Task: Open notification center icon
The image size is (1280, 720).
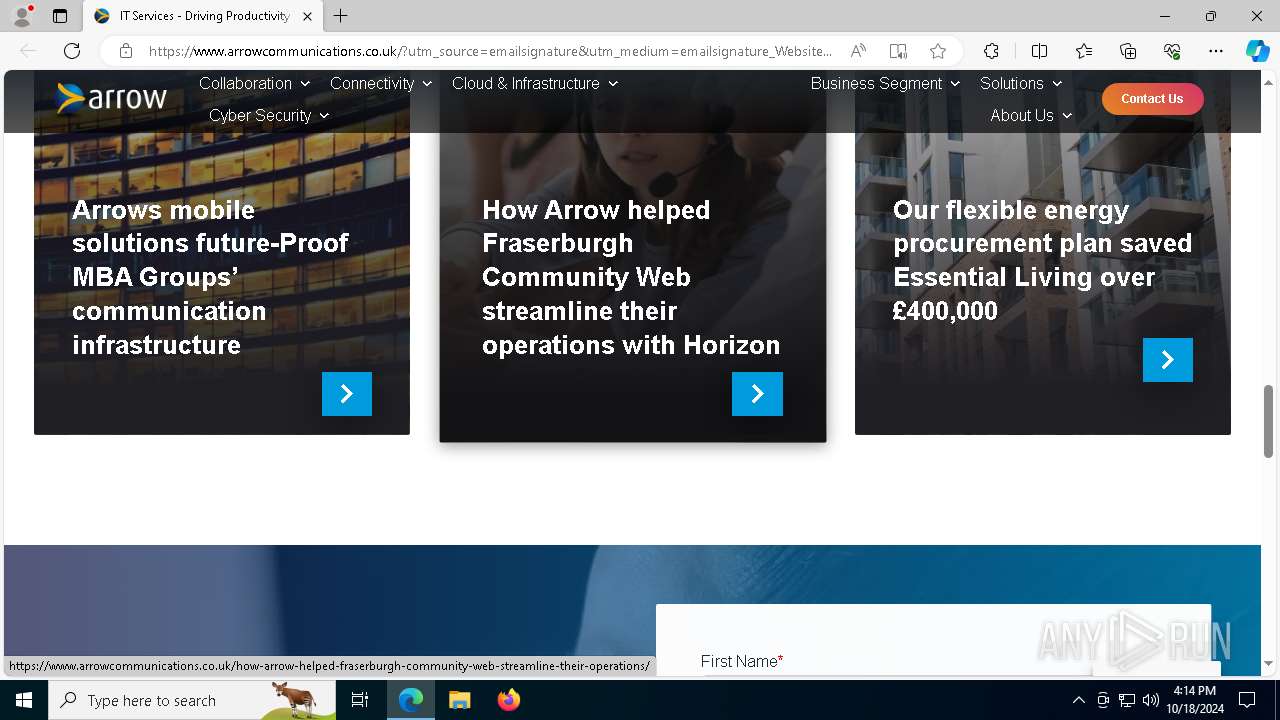Action: click(x=1247, y=700)
